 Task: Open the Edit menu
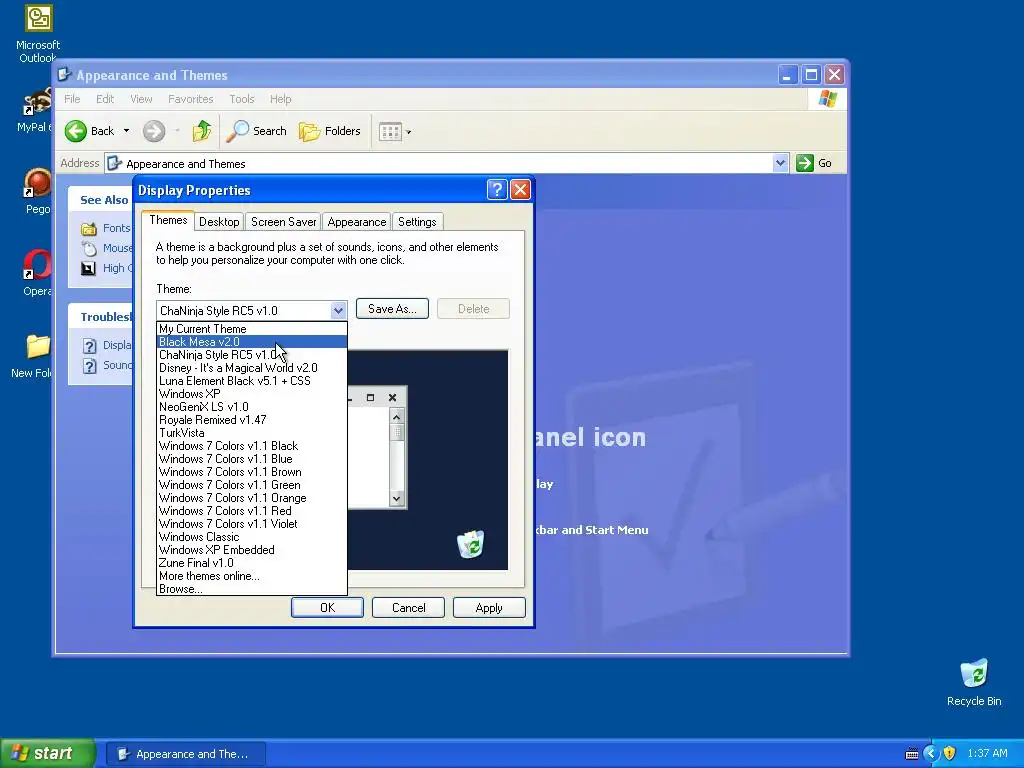[104, 99]
